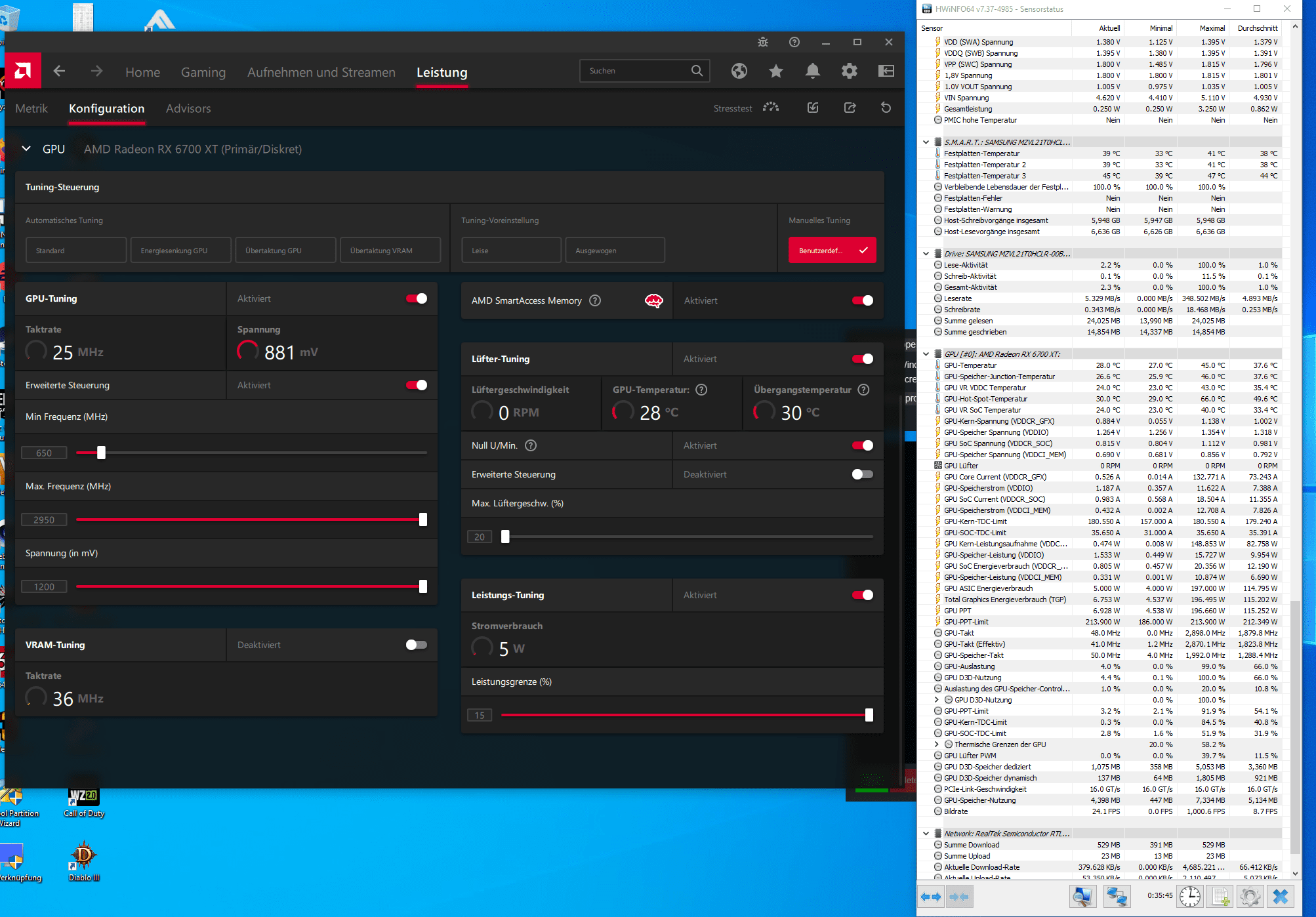
Task: Select Standard automatic tuning
Action: point(76,251)
